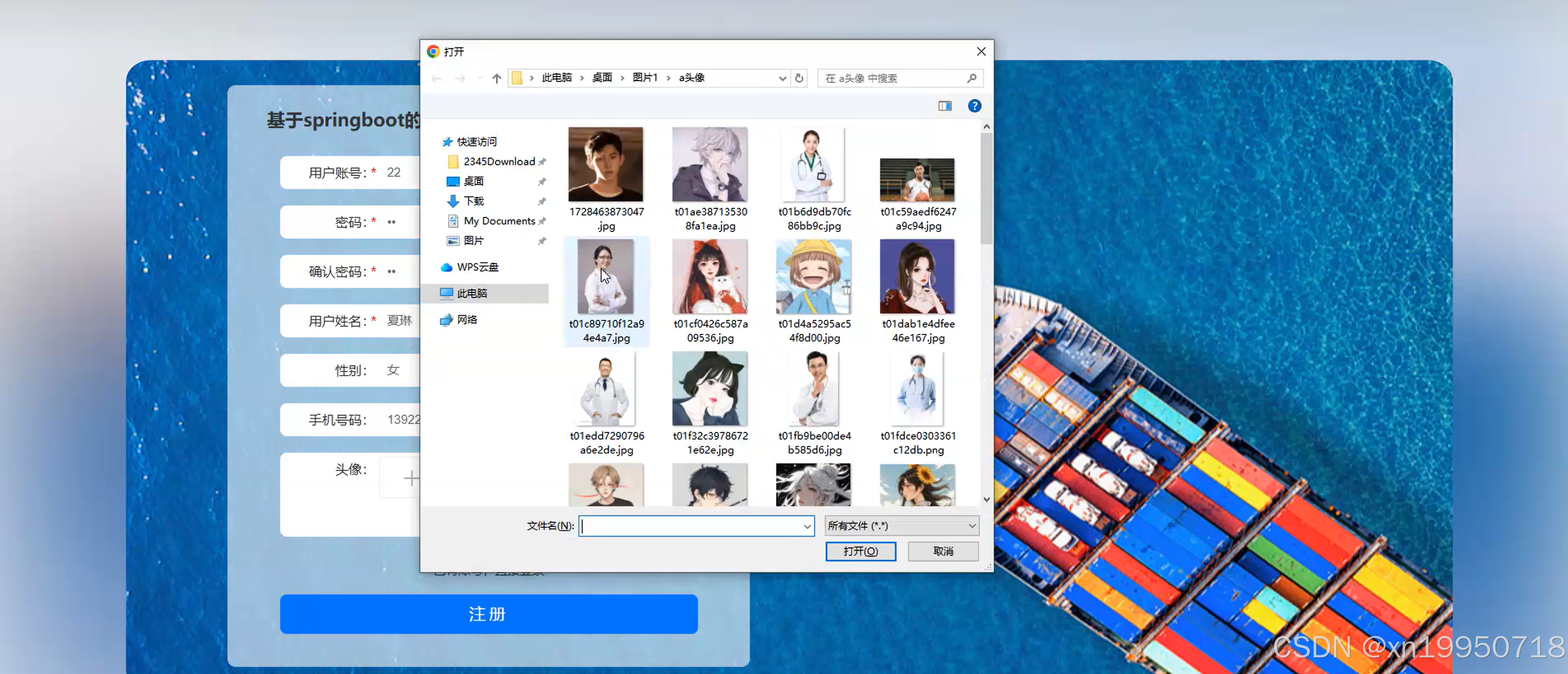This screenshot has width=1568, height=674.
Task: Click the 手机号码 field on form
Action: point(350,419)
